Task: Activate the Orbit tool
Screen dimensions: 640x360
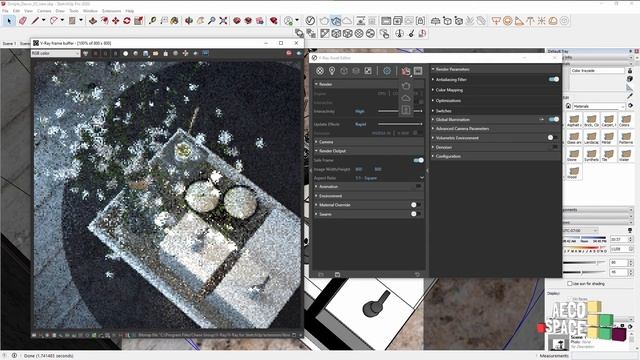Action: [x=189, y=20]
